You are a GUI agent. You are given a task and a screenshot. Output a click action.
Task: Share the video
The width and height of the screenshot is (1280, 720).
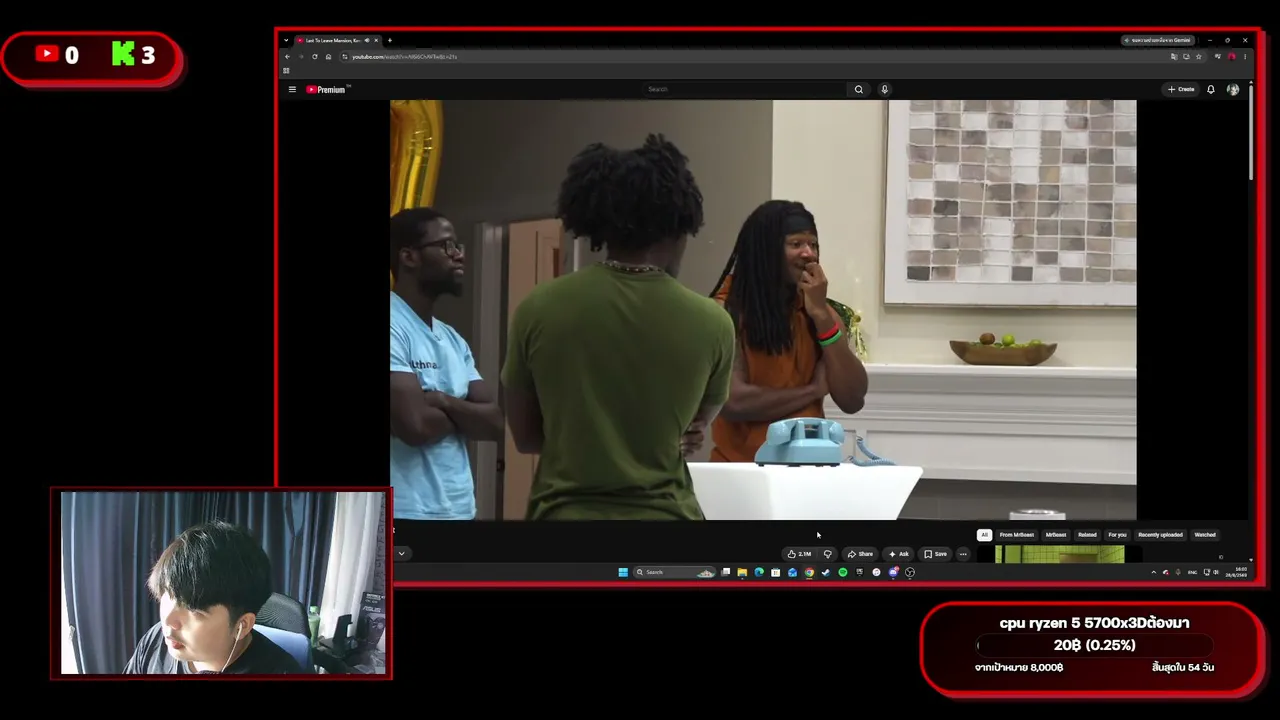(860, 554)
